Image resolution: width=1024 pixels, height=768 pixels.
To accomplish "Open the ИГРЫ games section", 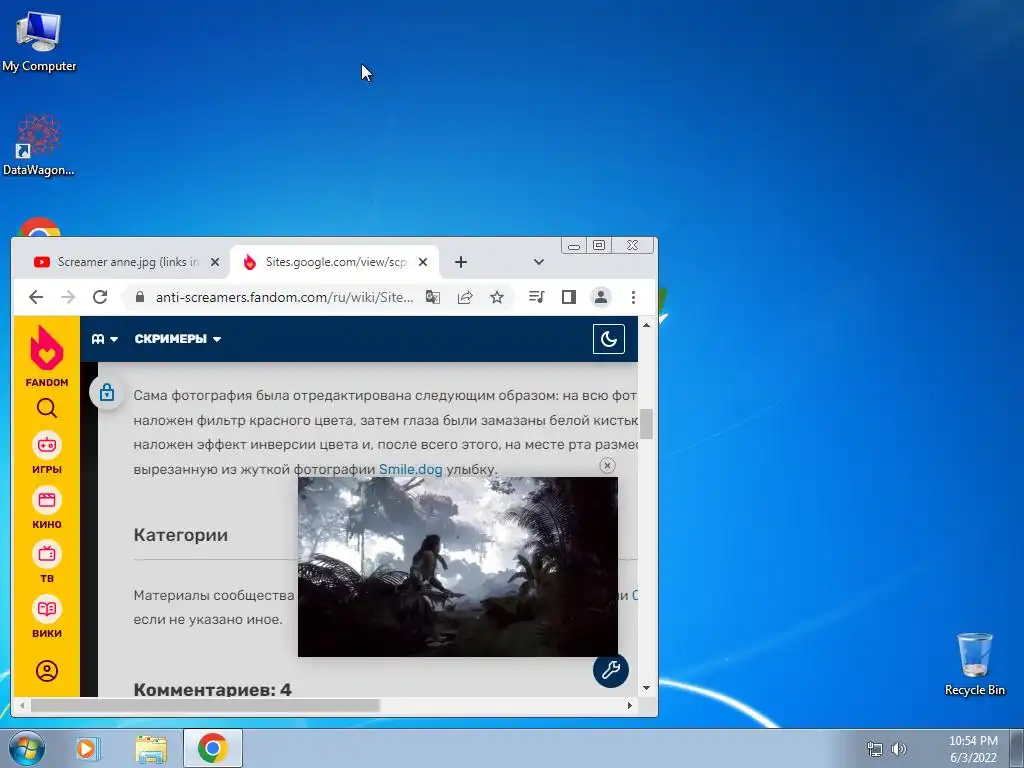I will pos(46,453).
